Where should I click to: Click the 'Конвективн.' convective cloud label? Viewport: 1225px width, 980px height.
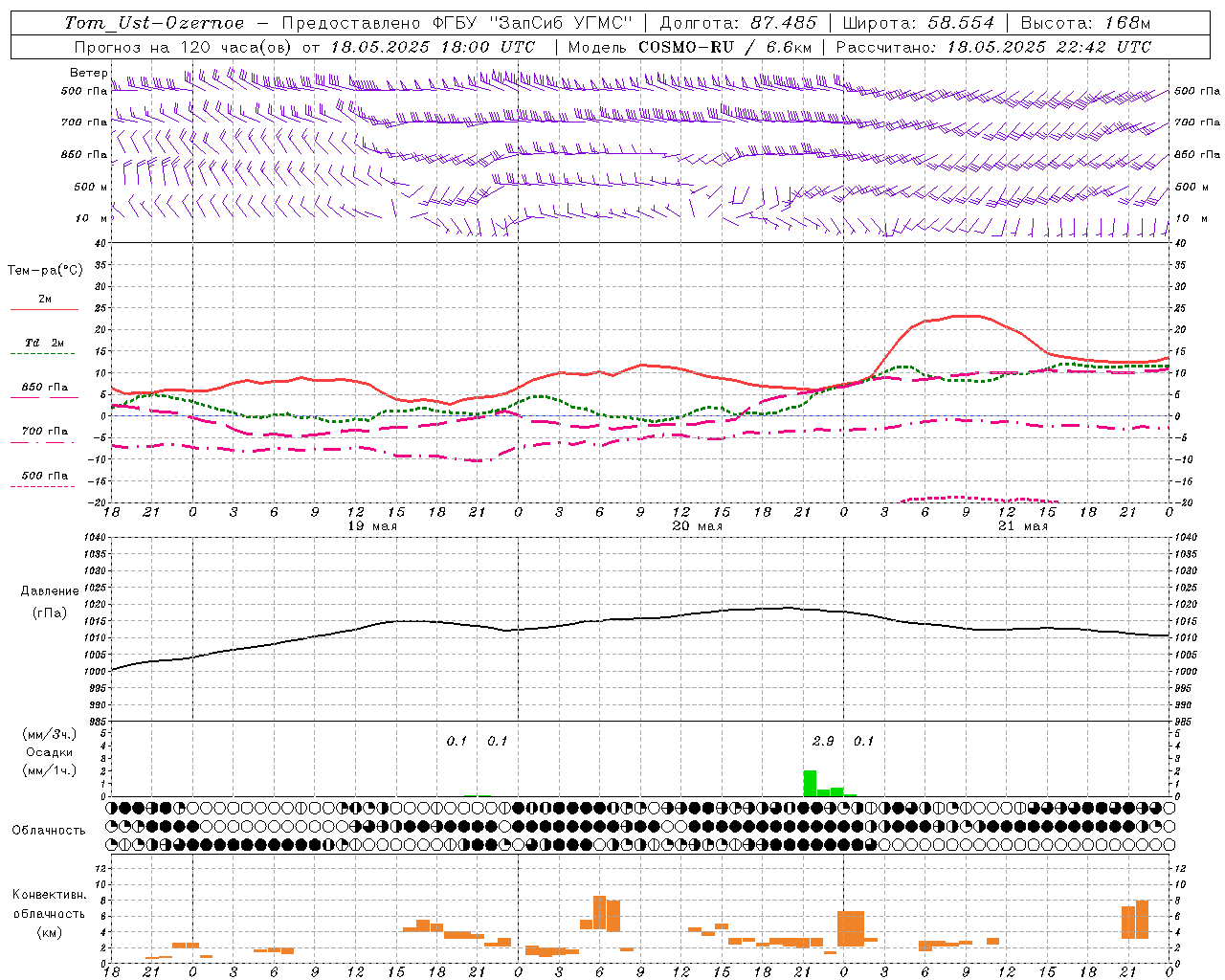(x=49, y=895)
